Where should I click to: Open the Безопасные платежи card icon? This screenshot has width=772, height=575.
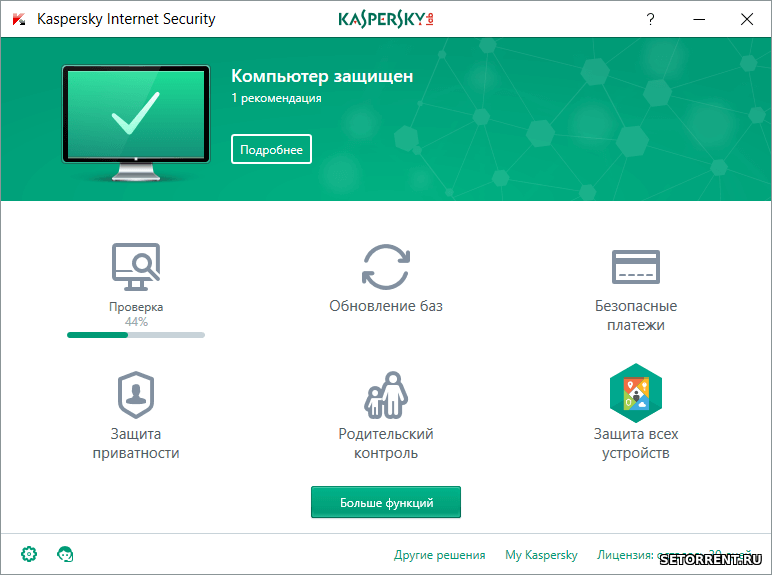[x=636, y=267]
